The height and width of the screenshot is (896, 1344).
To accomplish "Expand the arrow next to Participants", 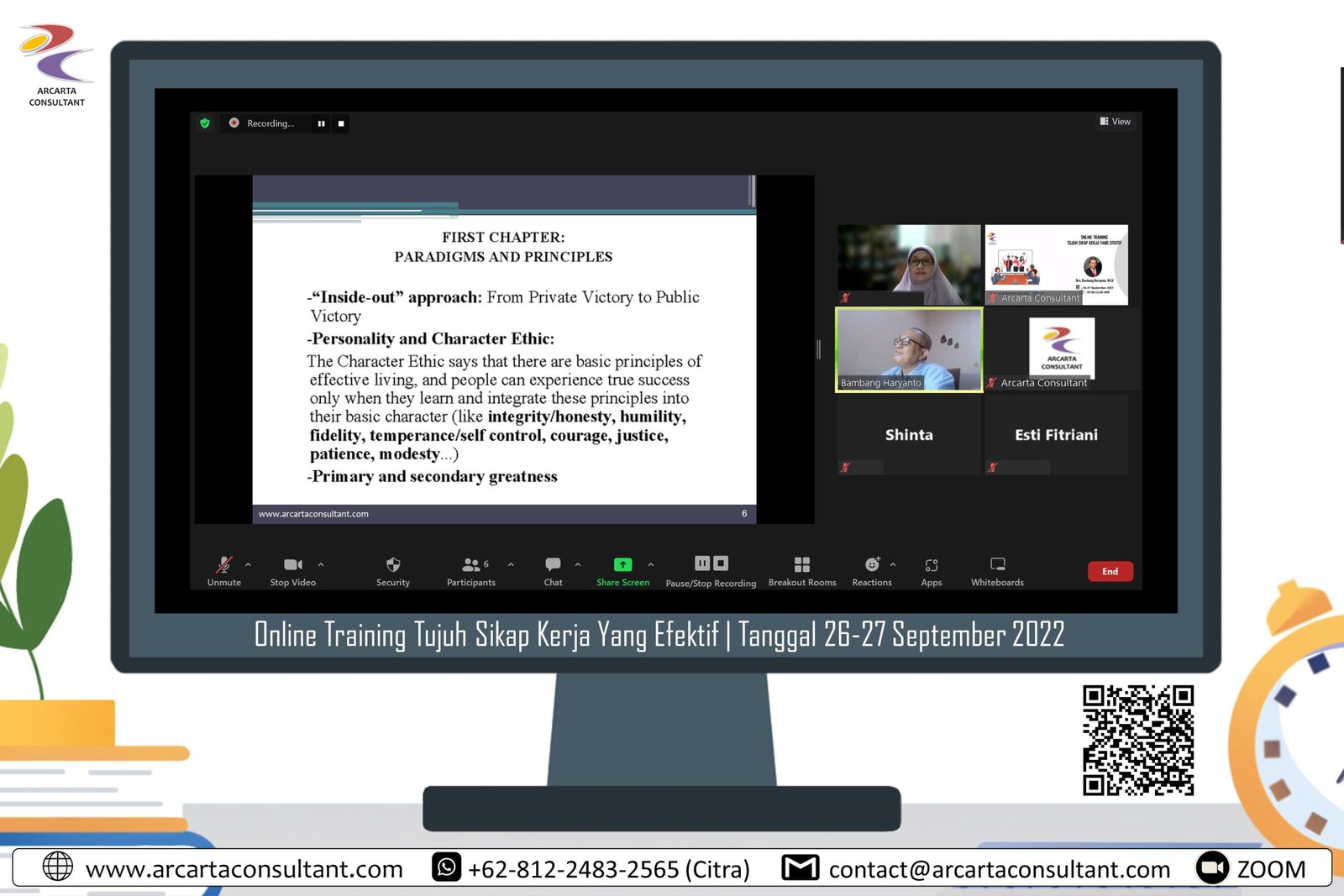I will tap(511, 564).
